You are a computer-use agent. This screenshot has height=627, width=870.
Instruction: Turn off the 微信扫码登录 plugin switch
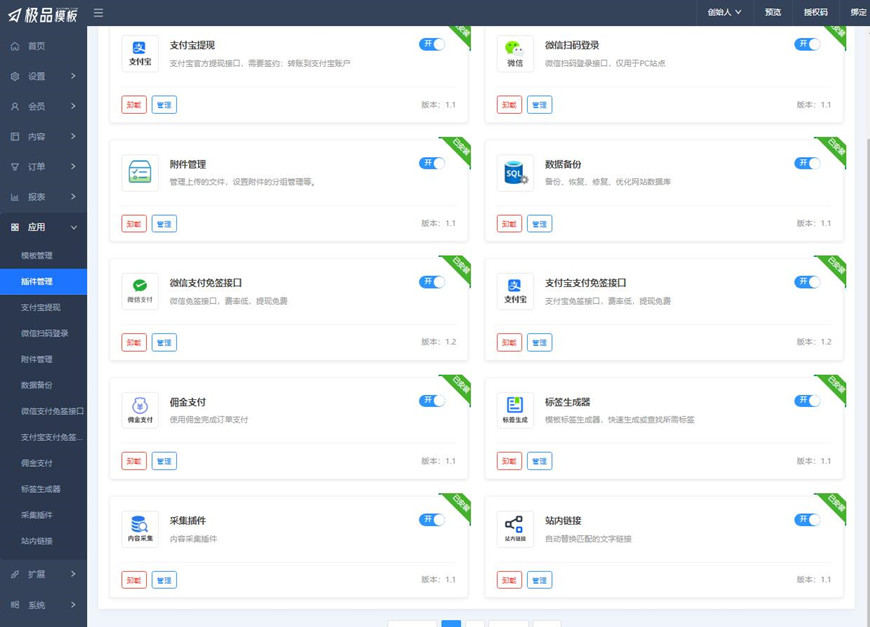pyautogui.click(x=807, y=44)
